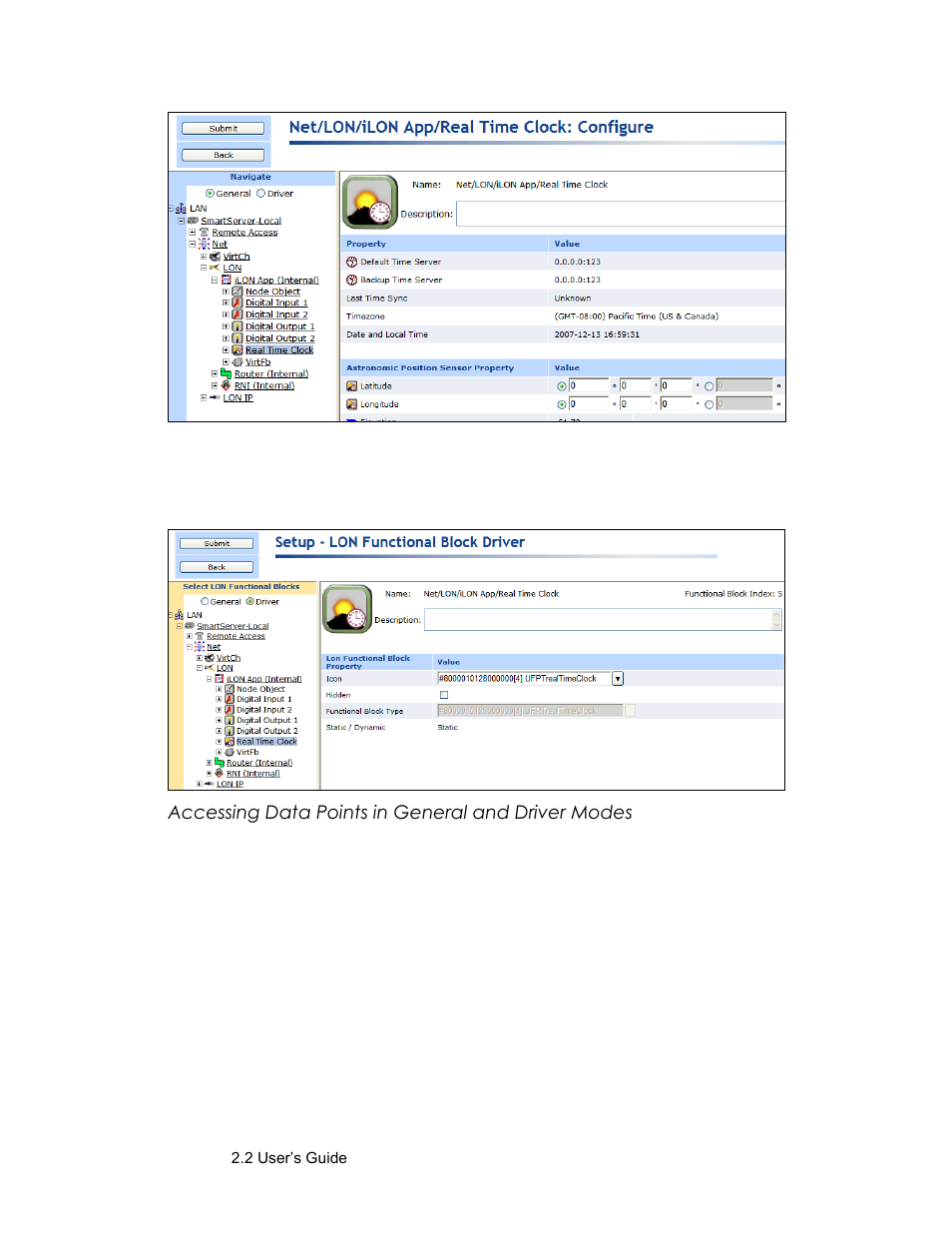Select the Latitude degrees-minutes-seconds radio option
Viewport: 952px width, 1233px height.
pyautogui.click(x=562, y=386)
